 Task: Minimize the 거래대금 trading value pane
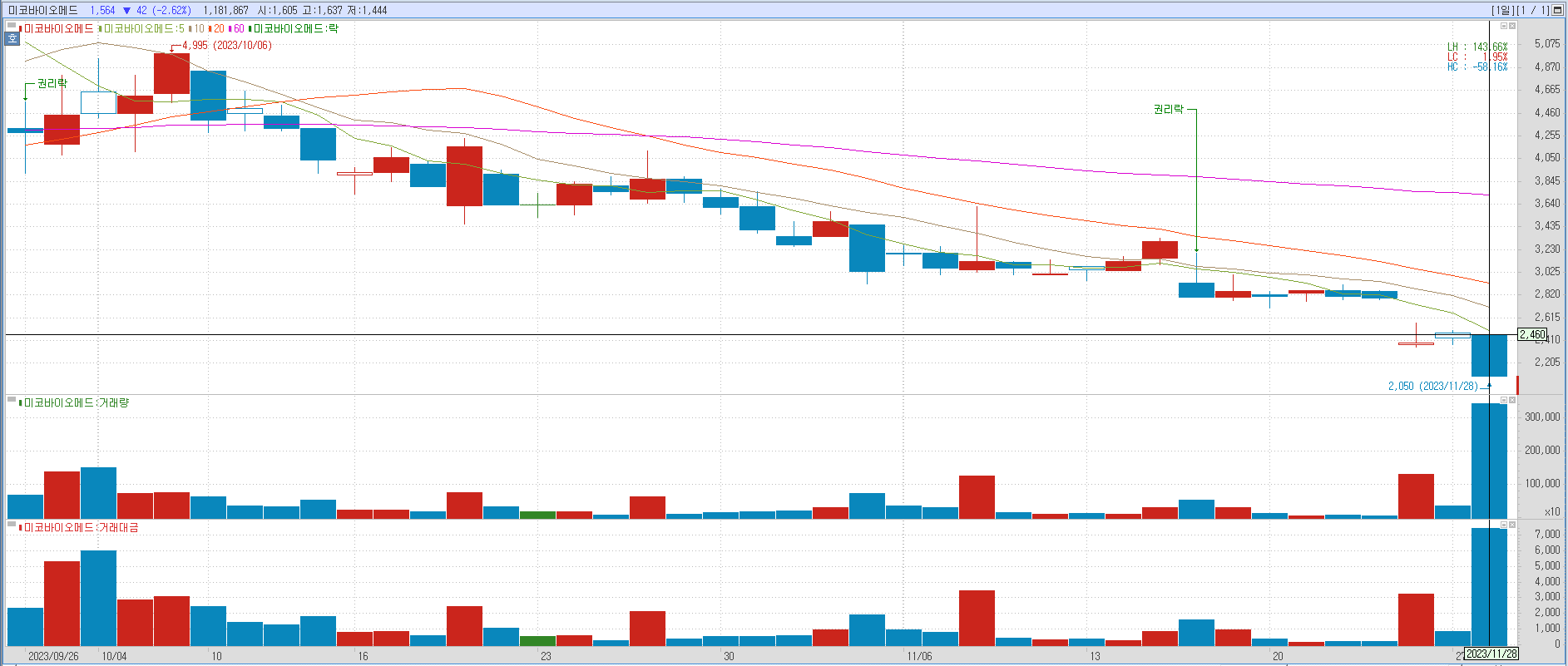[x=1504, y=525]
